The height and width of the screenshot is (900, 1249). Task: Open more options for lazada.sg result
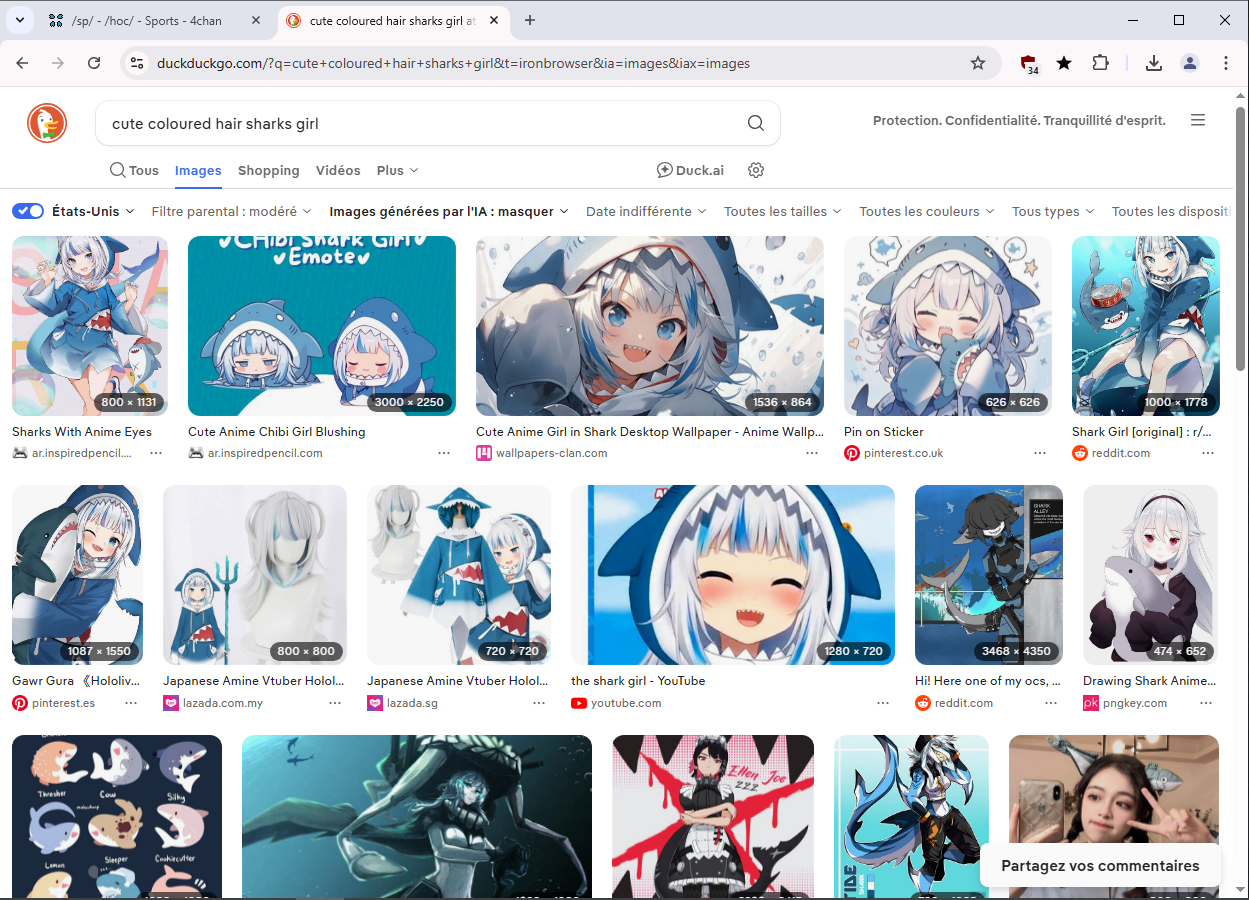coord(539,703)
